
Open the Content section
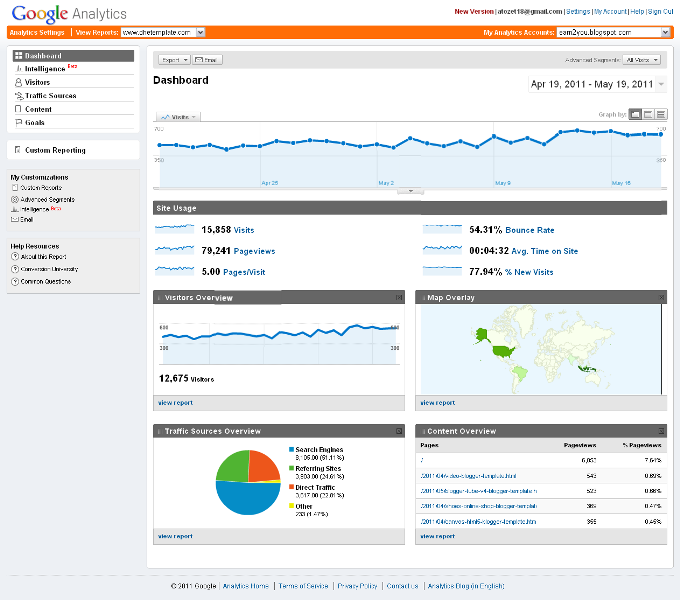pyautogui.click(x=38, y=109)
